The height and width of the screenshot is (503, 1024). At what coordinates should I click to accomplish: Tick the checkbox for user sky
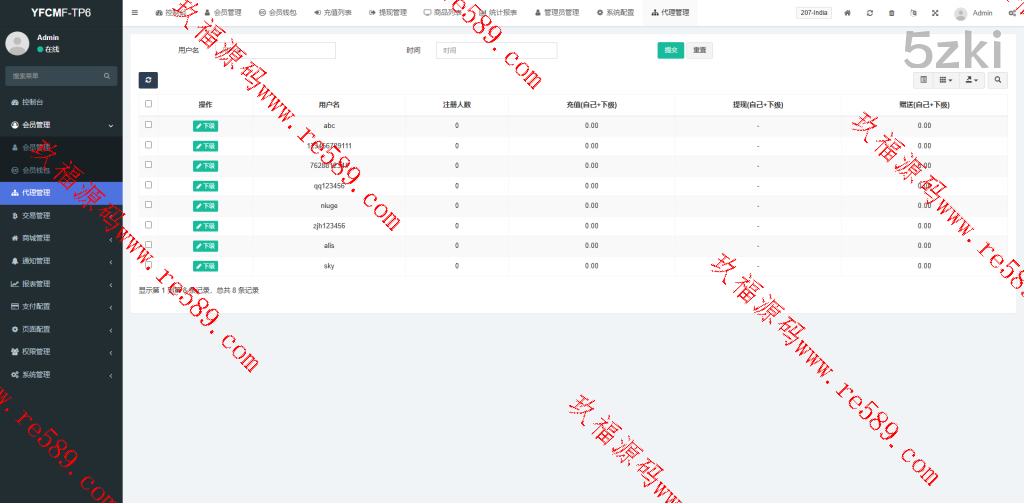click(x=149, y=265)
